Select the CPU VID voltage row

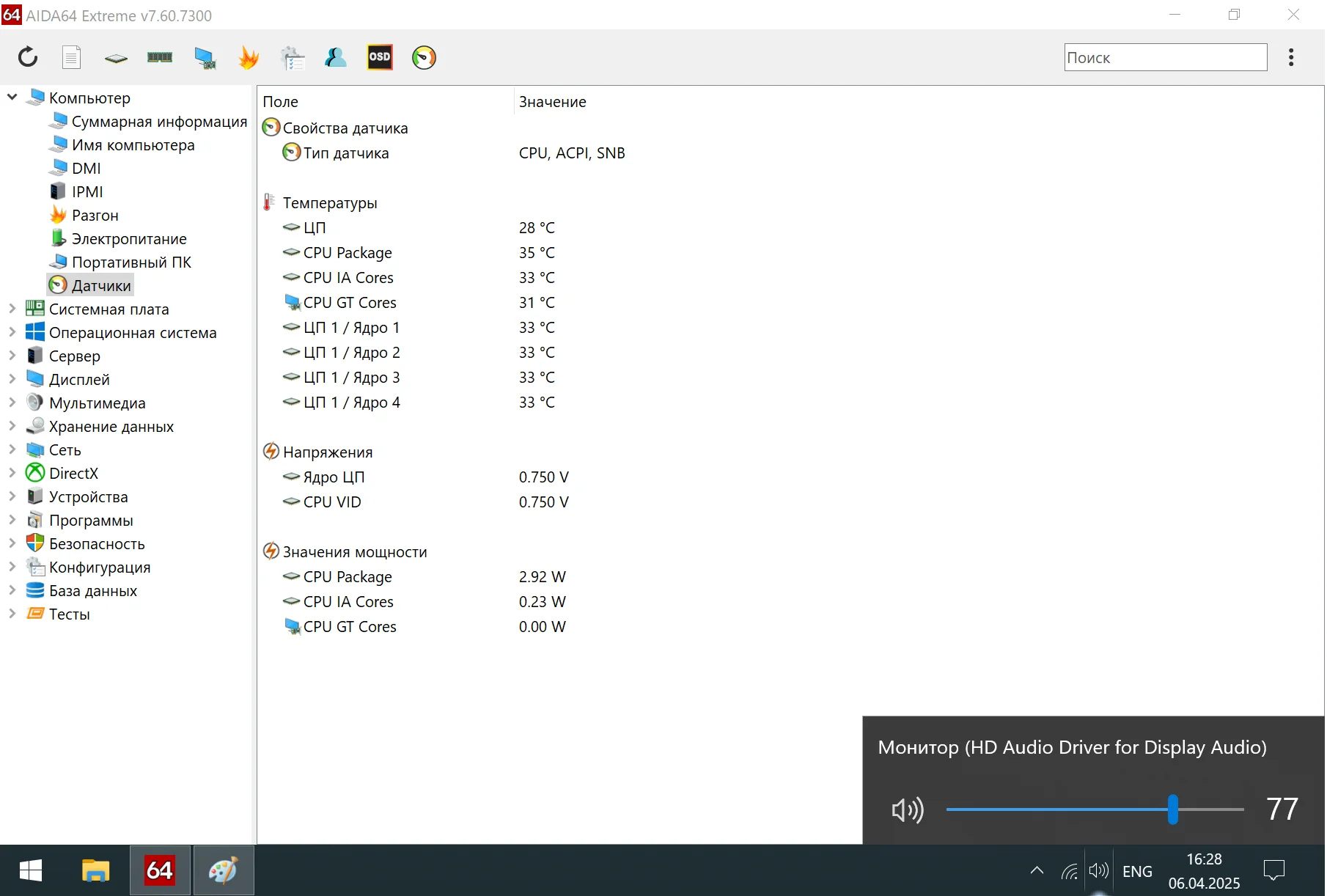[x=790, y=502]
